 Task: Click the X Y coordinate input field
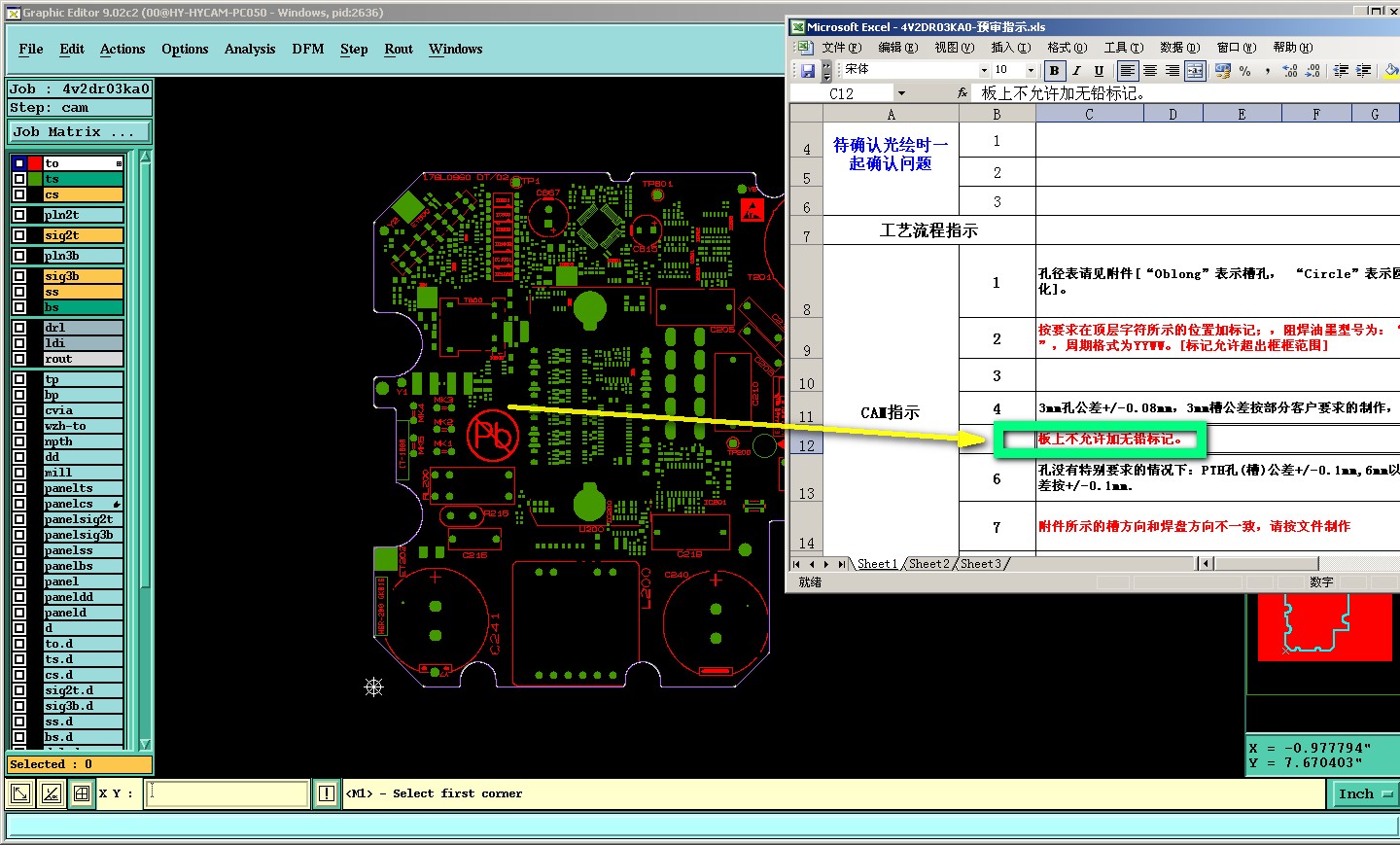click(x=227, y=793)
